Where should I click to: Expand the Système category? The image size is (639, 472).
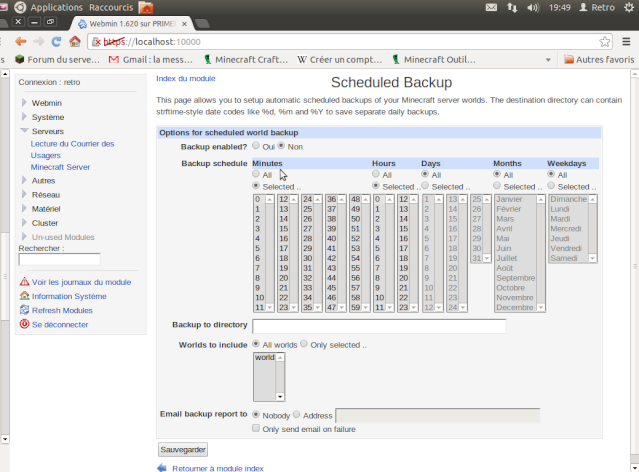click(x=24, y=117)
